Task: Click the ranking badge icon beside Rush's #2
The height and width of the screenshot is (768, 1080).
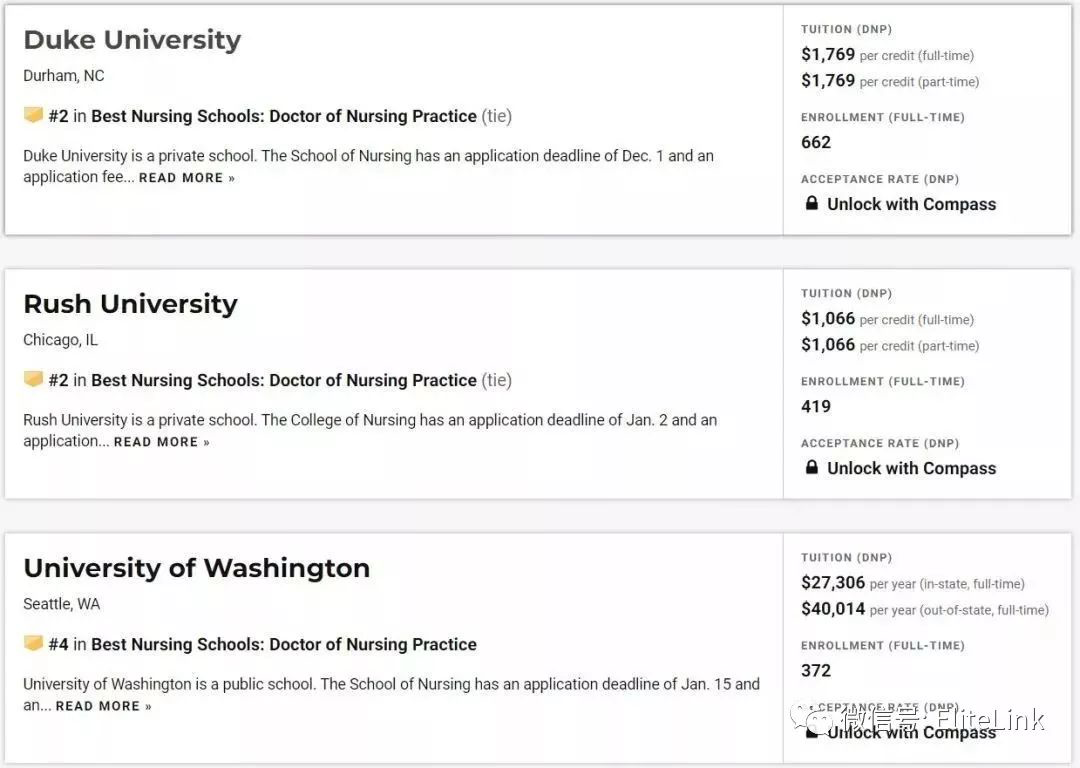Action: coord(33,378)
